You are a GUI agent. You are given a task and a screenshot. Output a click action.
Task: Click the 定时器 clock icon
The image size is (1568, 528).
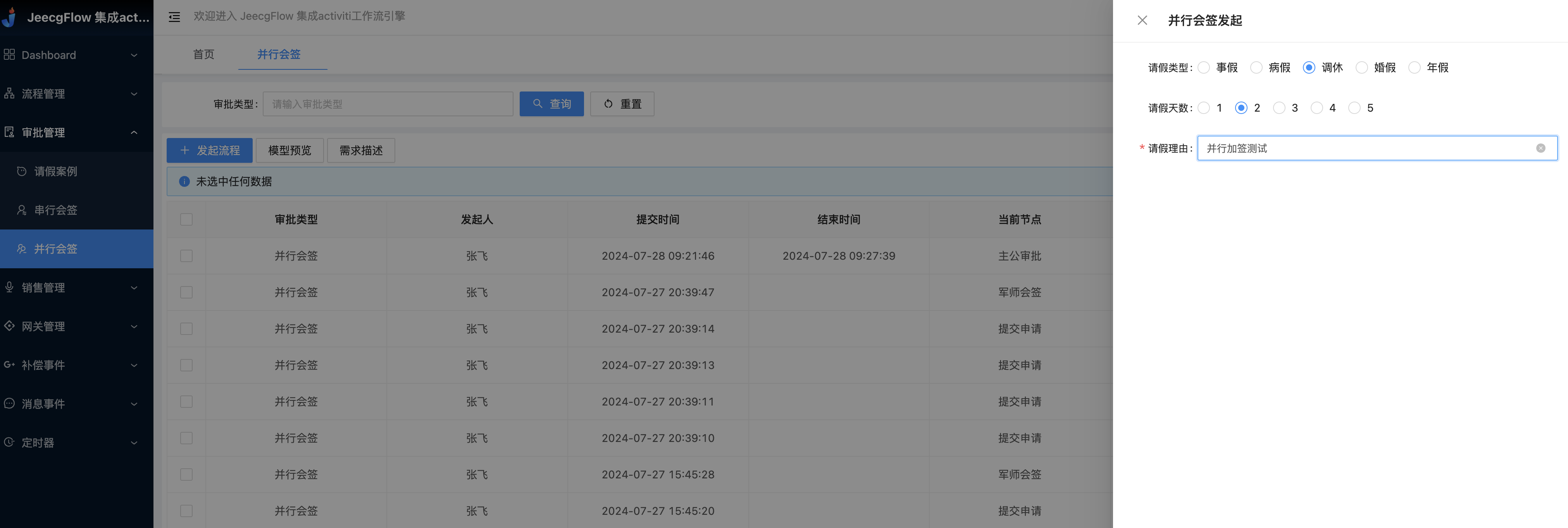point(9,442)
